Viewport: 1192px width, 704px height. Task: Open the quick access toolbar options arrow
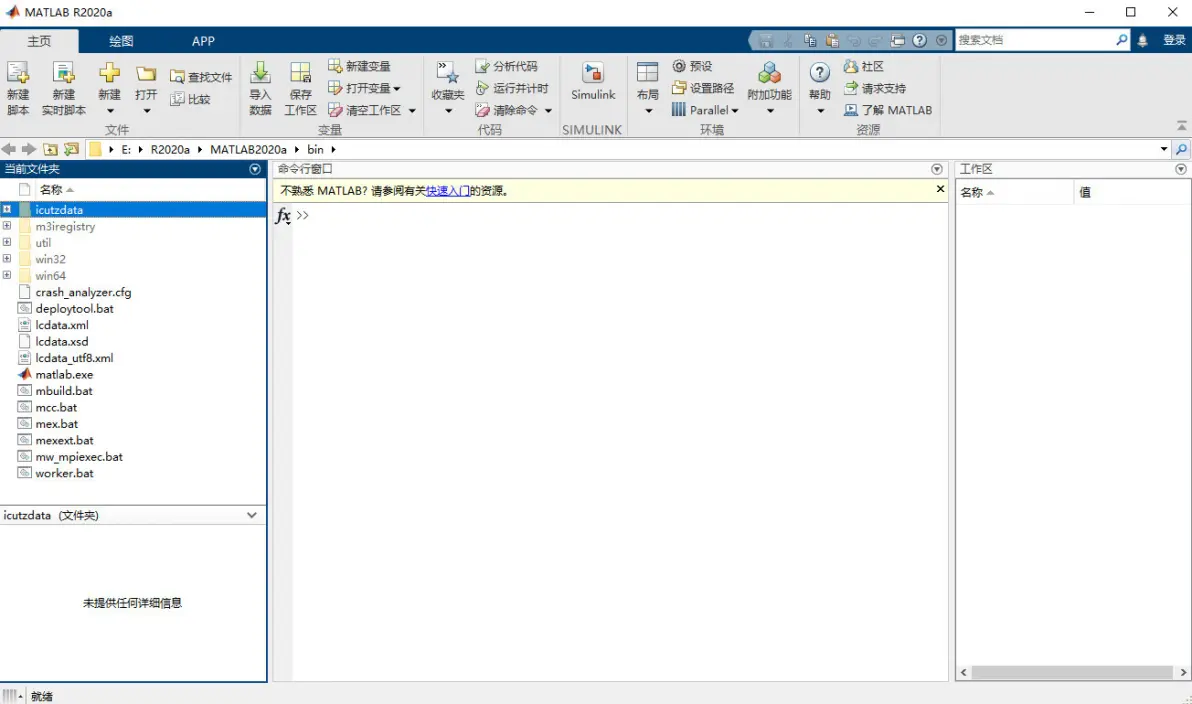942,40
